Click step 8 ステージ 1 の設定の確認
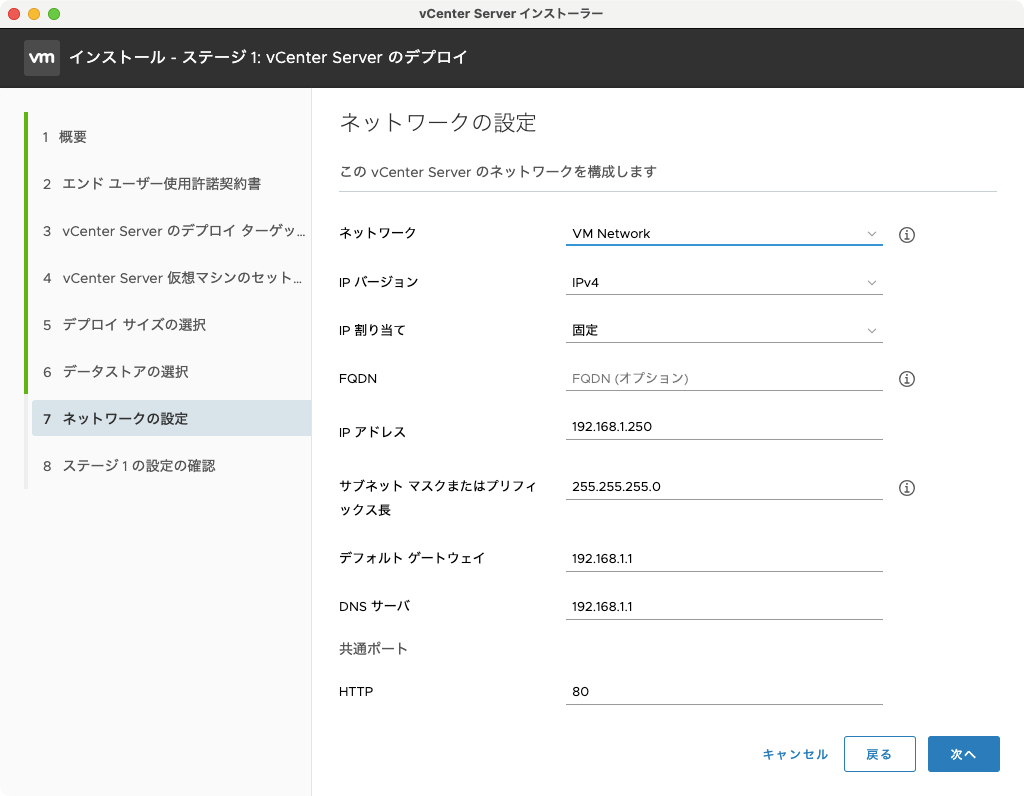The image size is (1024, 796). (x=170, y=466)
